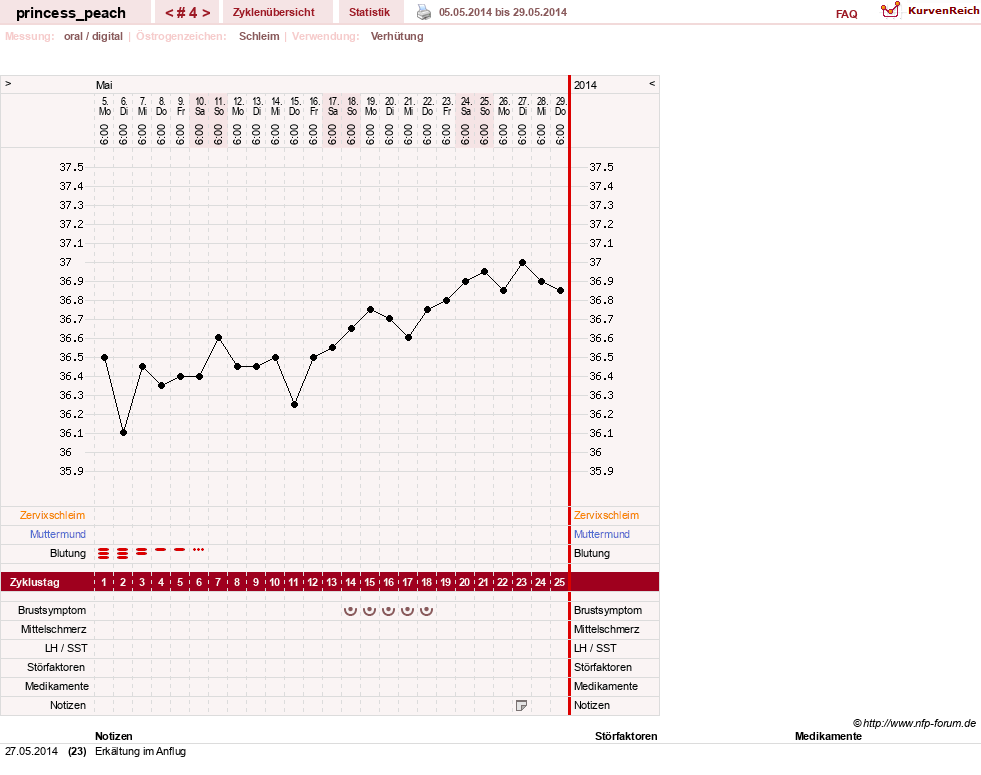
Task: Click the 'oral / digital' measurement value
Action: (x=93, y=36)
